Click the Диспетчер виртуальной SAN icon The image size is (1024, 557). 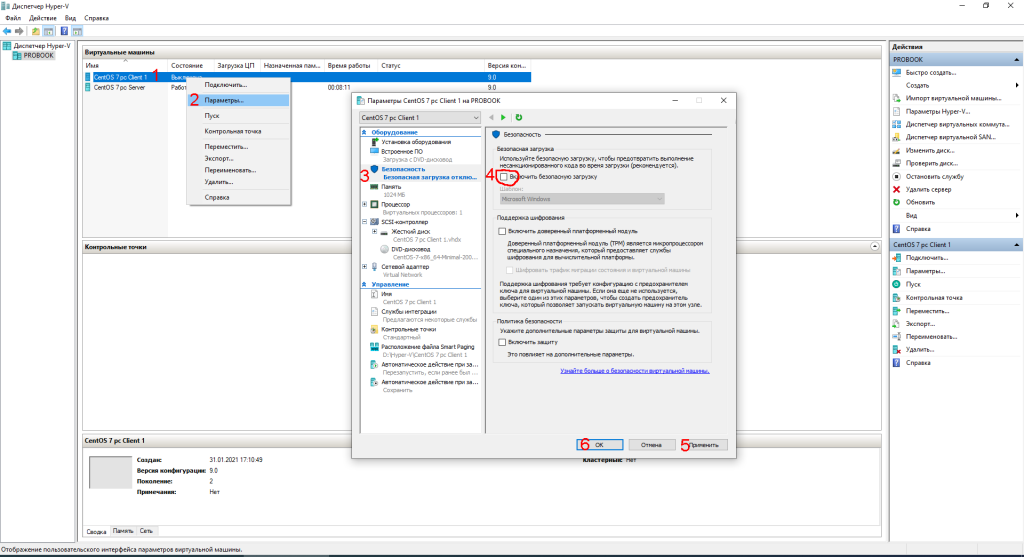(897, 137)
